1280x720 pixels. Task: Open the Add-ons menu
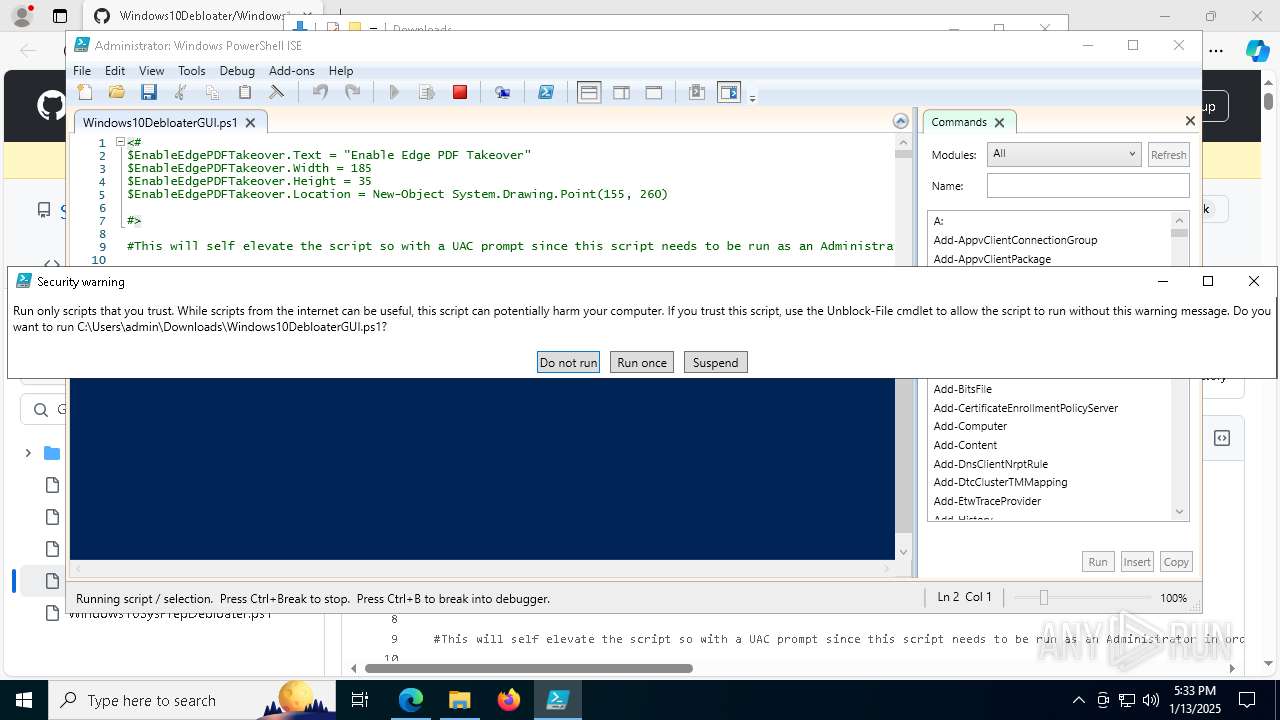point(292,70)
